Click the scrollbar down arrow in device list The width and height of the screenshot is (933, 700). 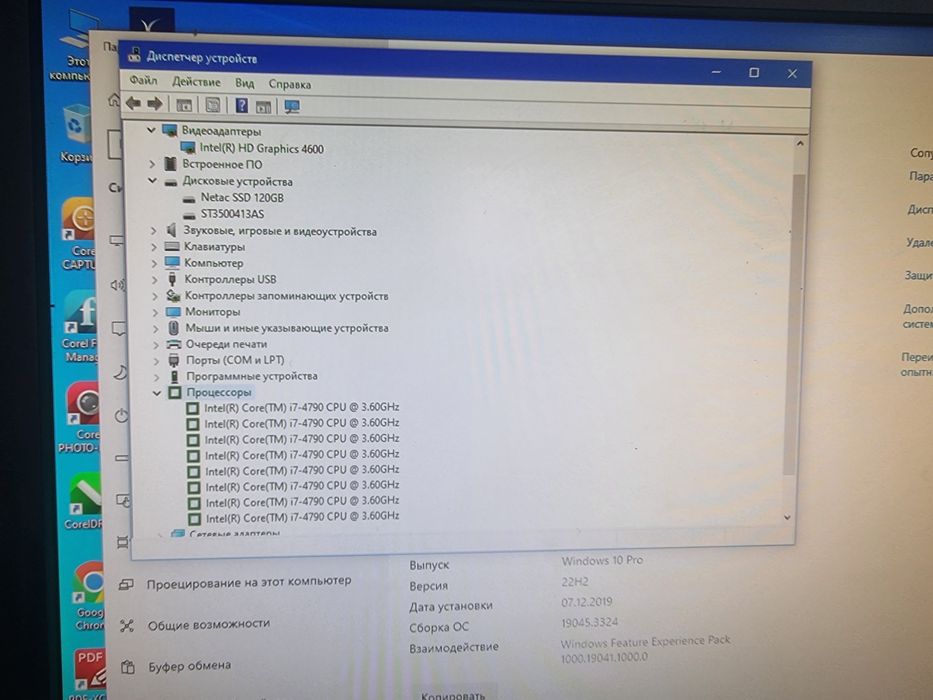tap(787, 518)
